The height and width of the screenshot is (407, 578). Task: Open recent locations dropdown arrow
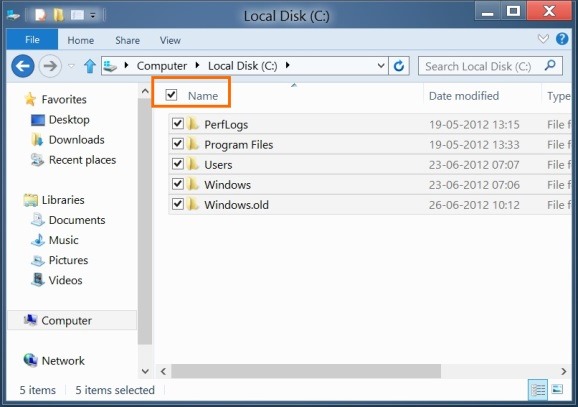point(72,66)
